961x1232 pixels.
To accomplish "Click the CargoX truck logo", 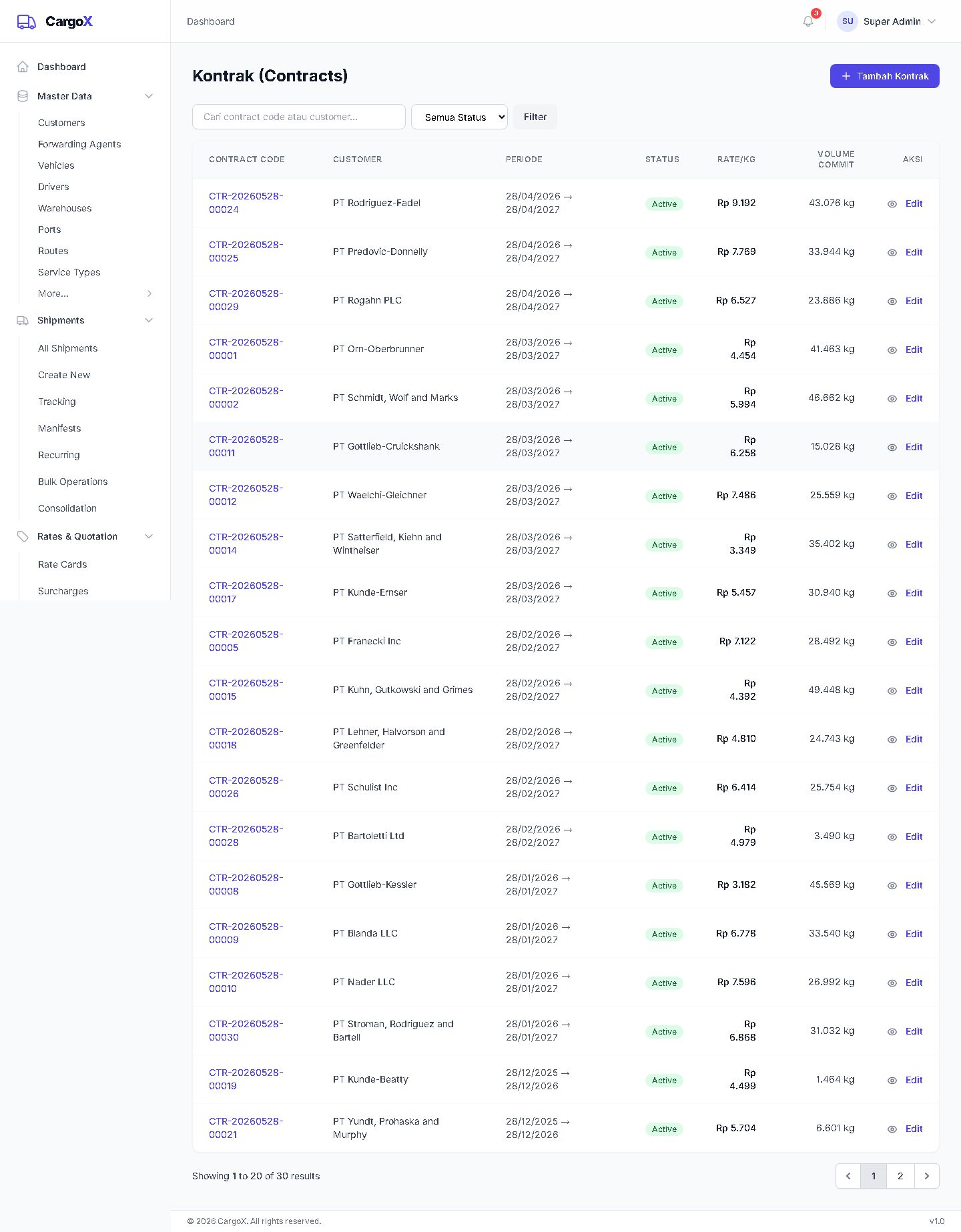I will 27,22.
